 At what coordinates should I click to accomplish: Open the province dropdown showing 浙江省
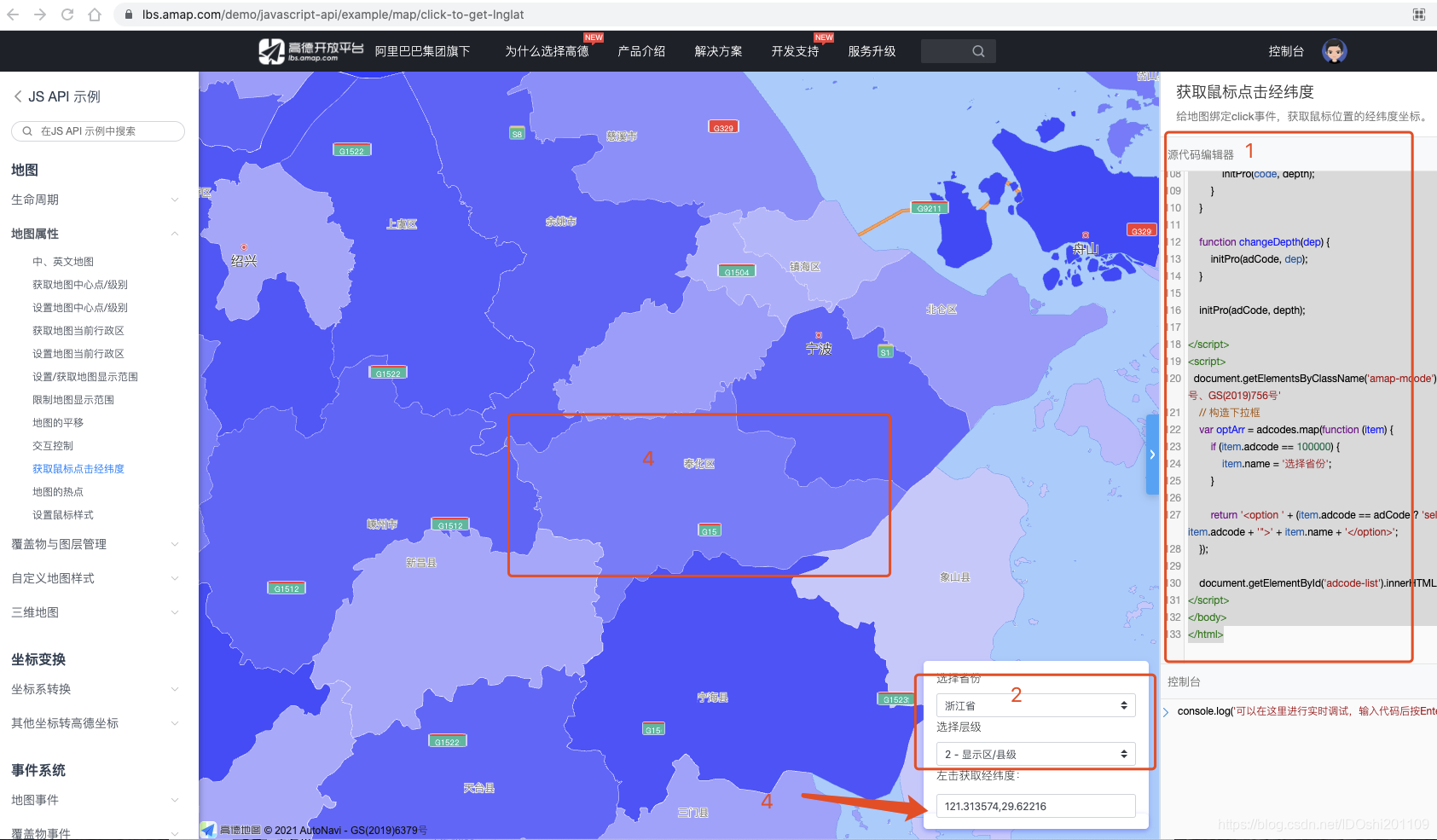tap(1036, 705)
